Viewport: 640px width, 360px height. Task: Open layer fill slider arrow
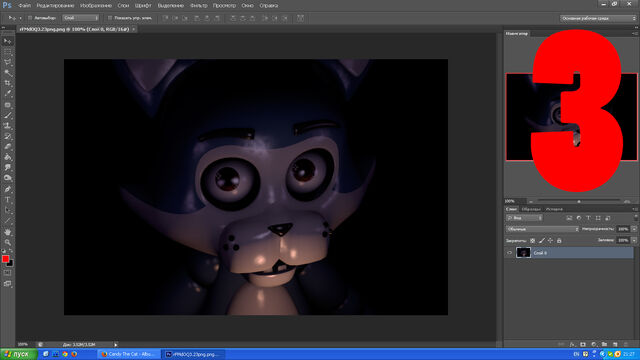pos(634,240)
